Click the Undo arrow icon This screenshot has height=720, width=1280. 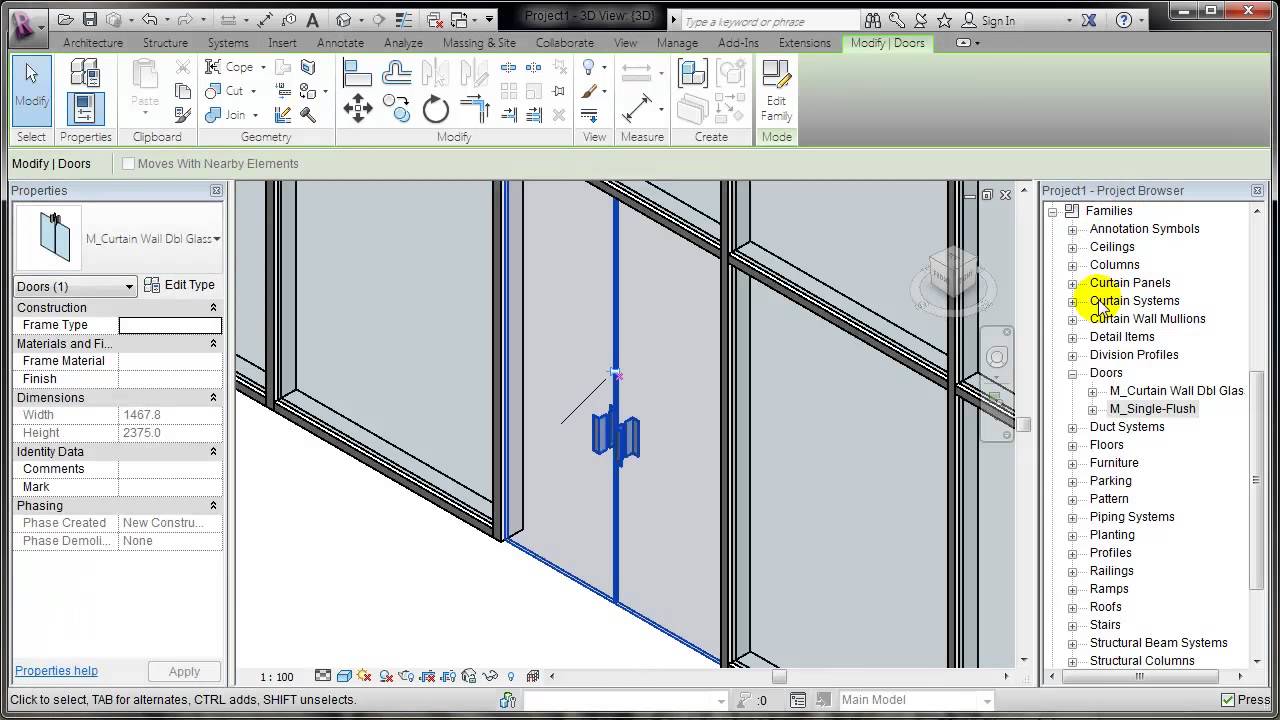pos(150,20)
